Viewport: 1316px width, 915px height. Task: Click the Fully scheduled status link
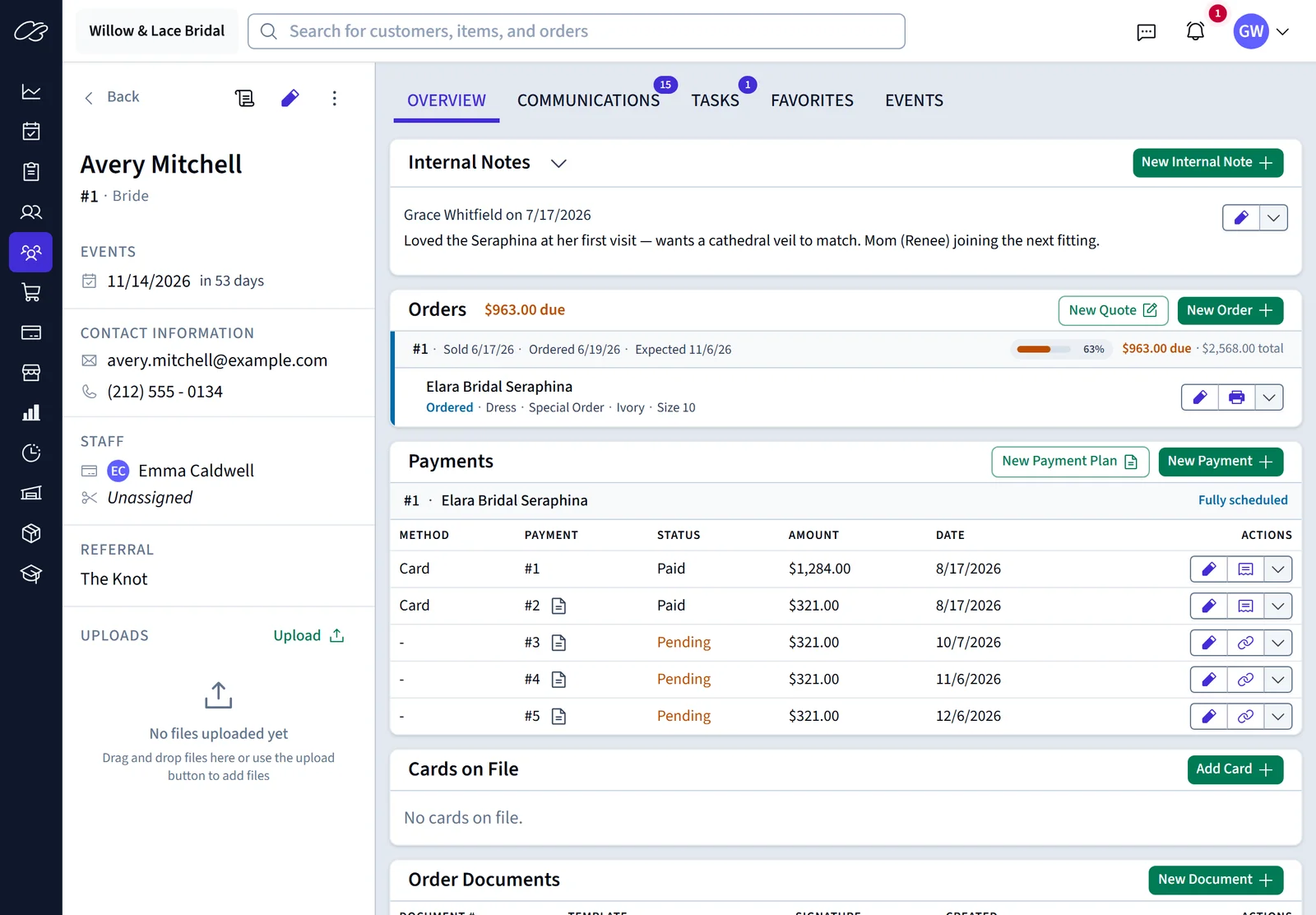[x=1243, y=500]
